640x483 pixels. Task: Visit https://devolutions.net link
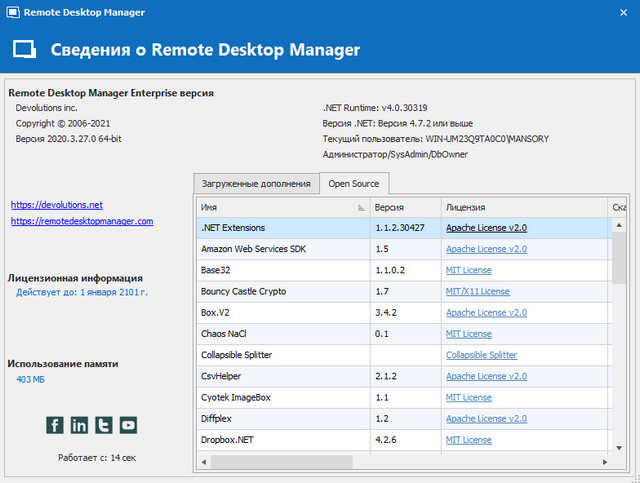(x=57, y=205)
